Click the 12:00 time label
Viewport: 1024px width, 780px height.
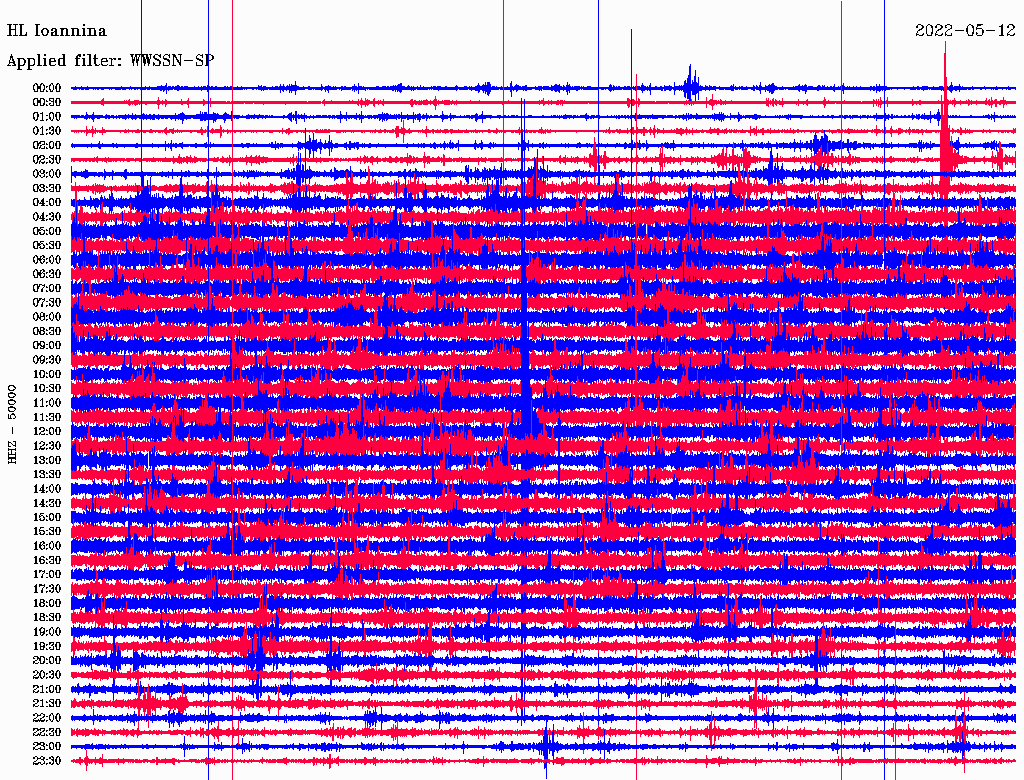pos(47,432)
